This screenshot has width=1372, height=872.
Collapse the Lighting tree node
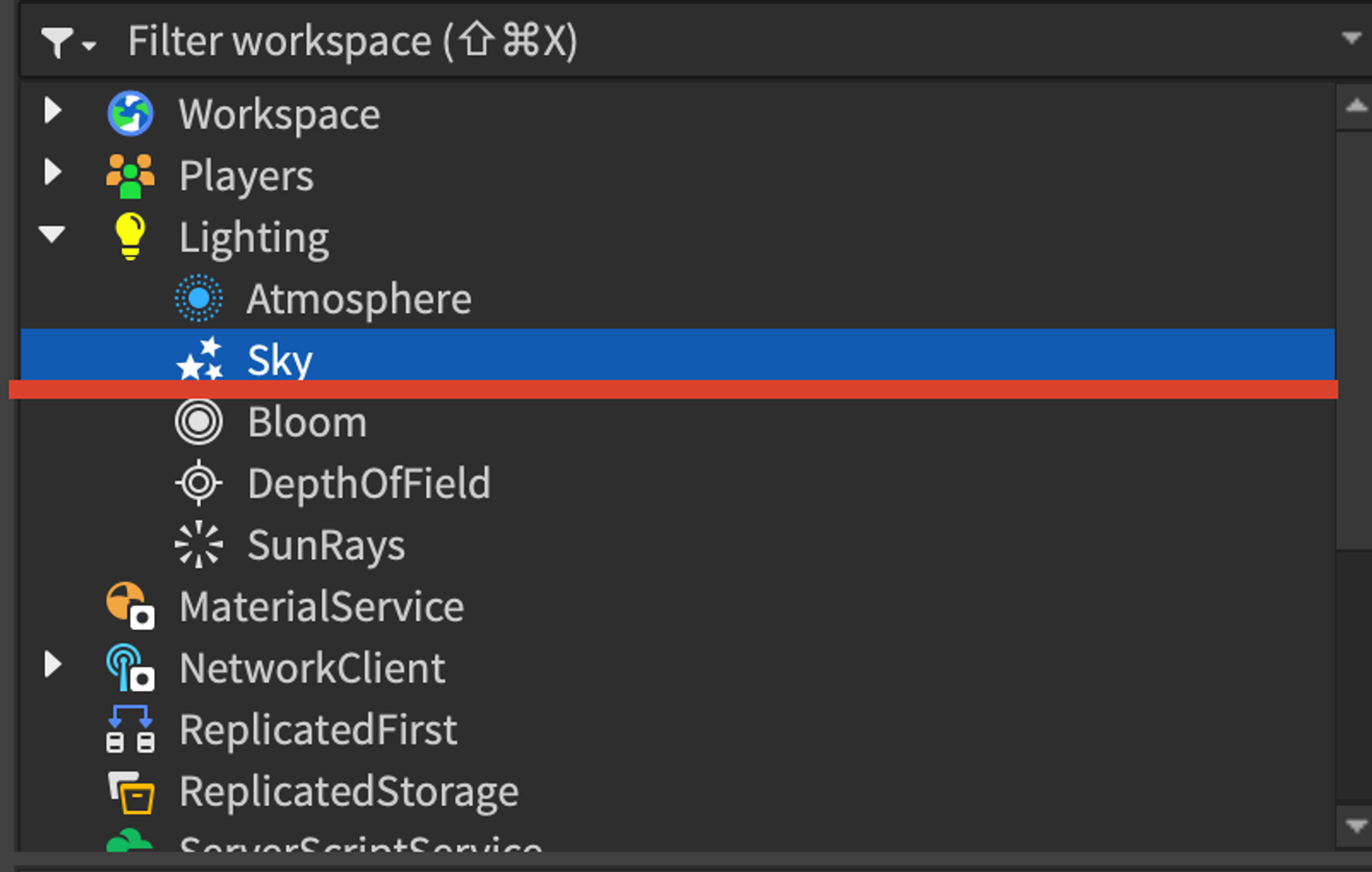pos(52,234)
